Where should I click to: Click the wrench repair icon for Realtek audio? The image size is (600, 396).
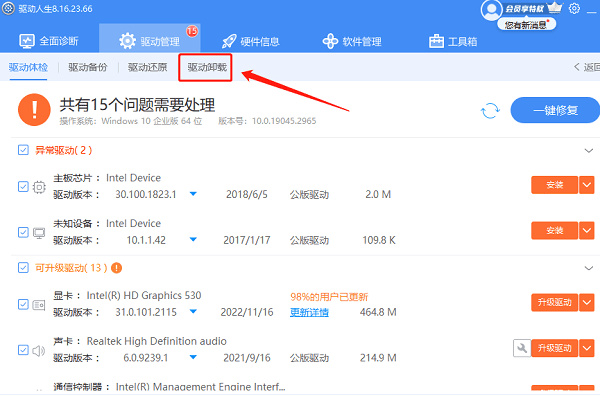(522, 348)
